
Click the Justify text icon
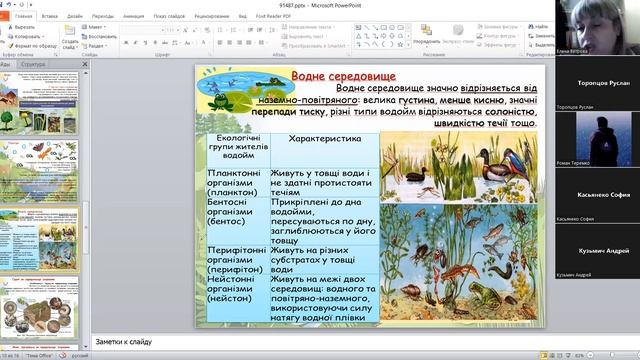[x=249, y=42]
